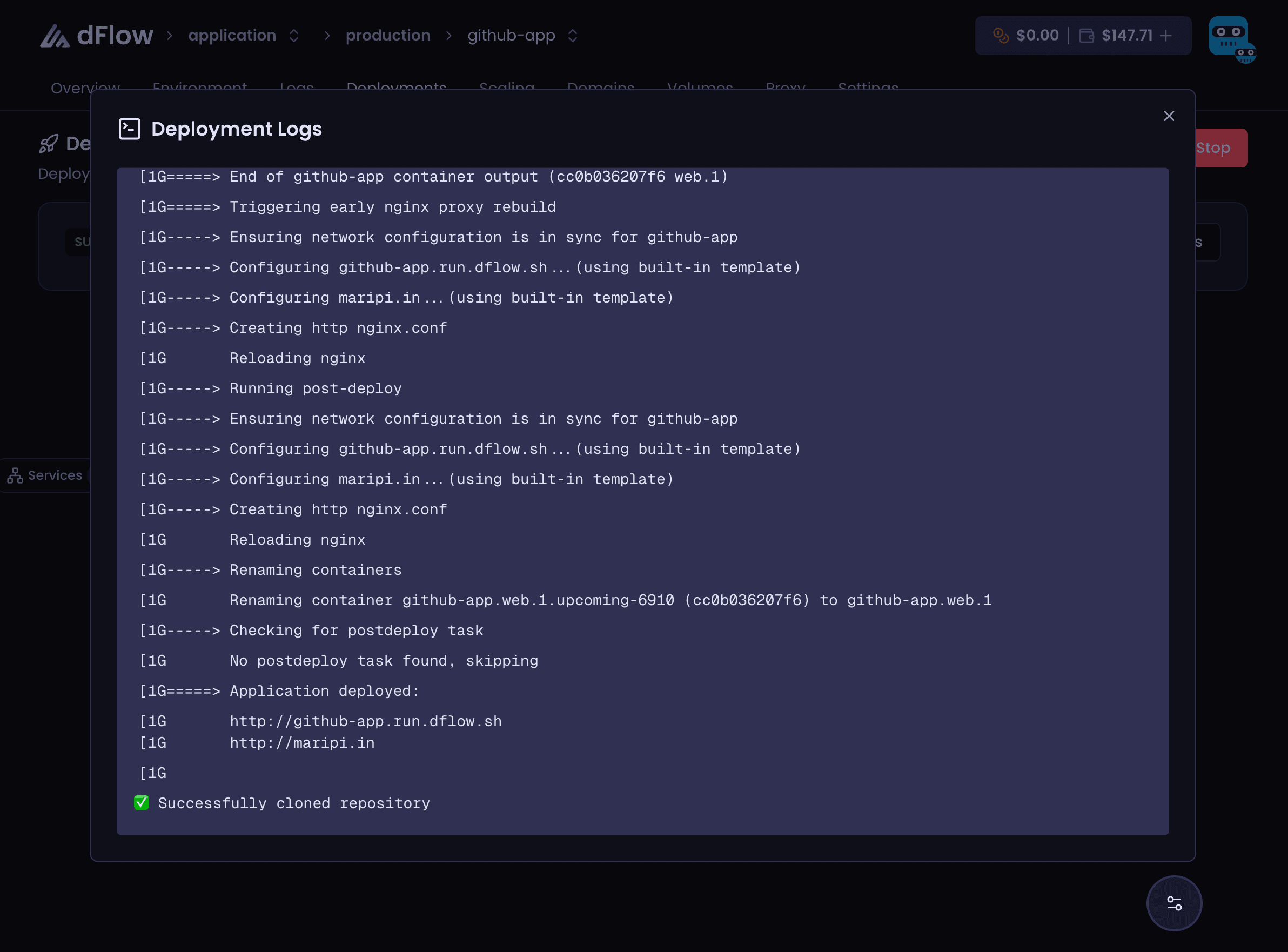
Task: Select the github-app breadcrumb
Action: [511, 36]
